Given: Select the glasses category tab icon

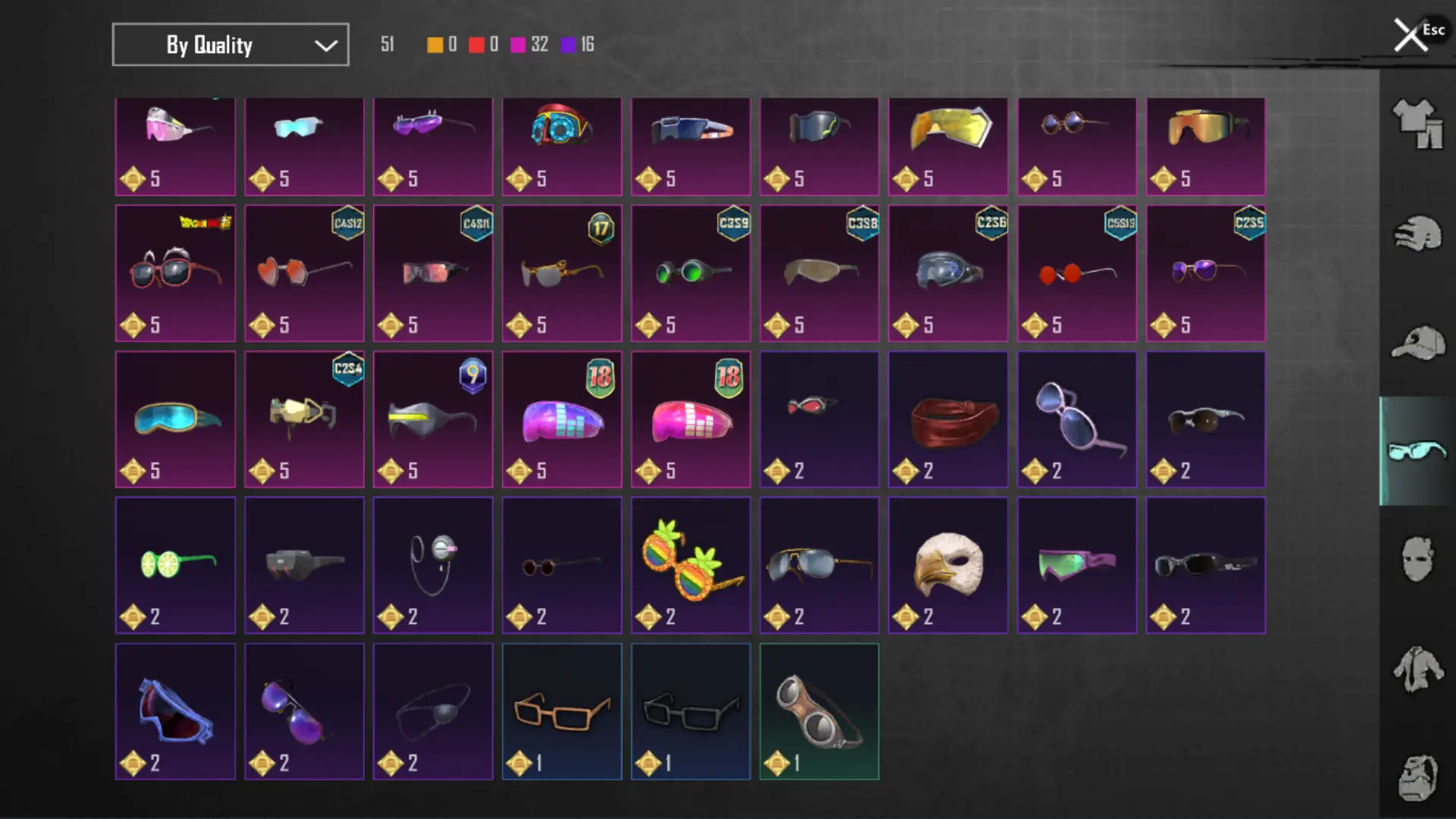Looking at the screenshot, I should 1417,450.
